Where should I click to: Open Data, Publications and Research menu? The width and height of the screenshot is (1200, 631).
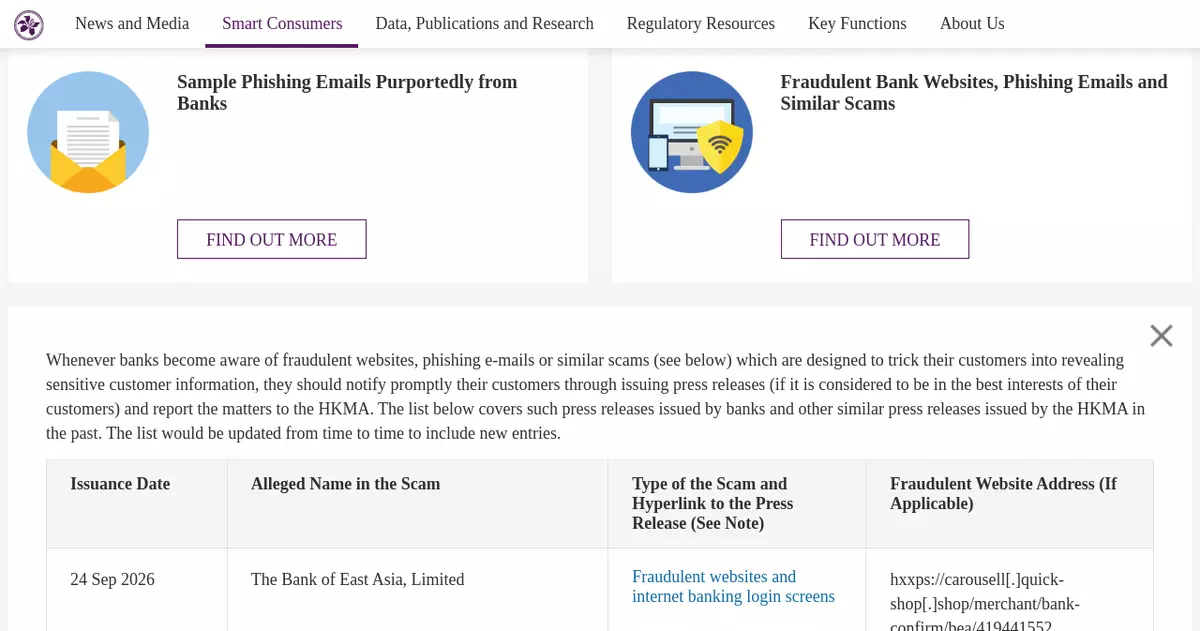pos(484,23)
